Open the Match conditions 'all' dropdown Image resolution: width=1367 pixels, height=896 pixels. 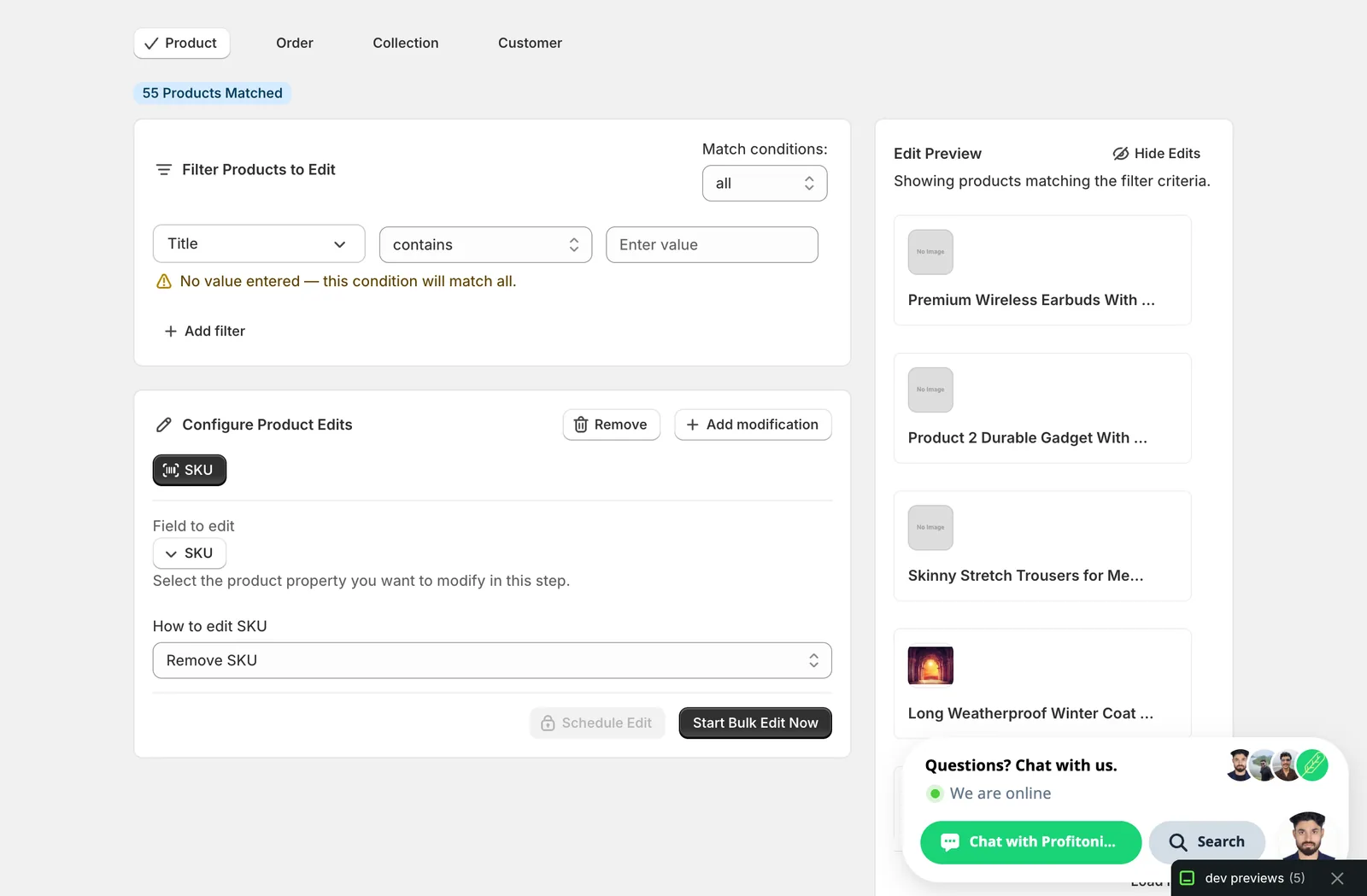coord(765,184)
